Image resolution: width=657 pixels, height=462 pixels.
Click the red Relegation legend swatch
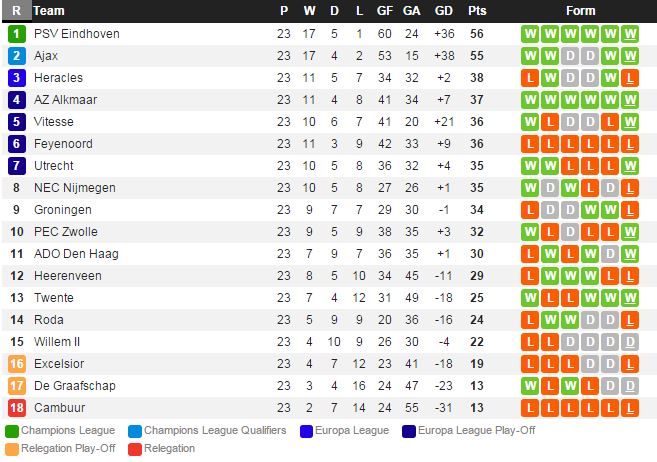(x=134, y=449)
